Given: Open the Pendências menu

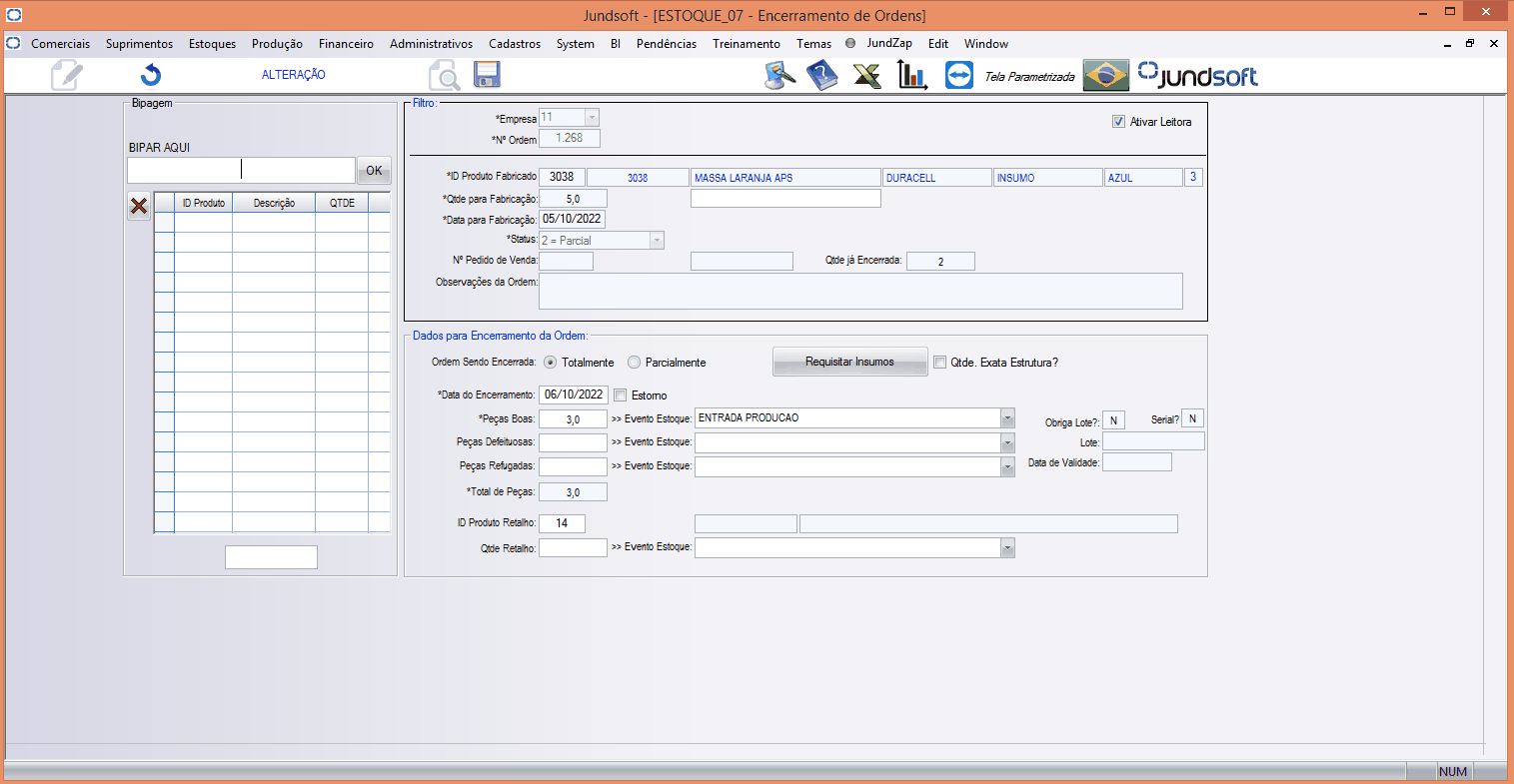Looking at the screenshot, I should point(667,44).
